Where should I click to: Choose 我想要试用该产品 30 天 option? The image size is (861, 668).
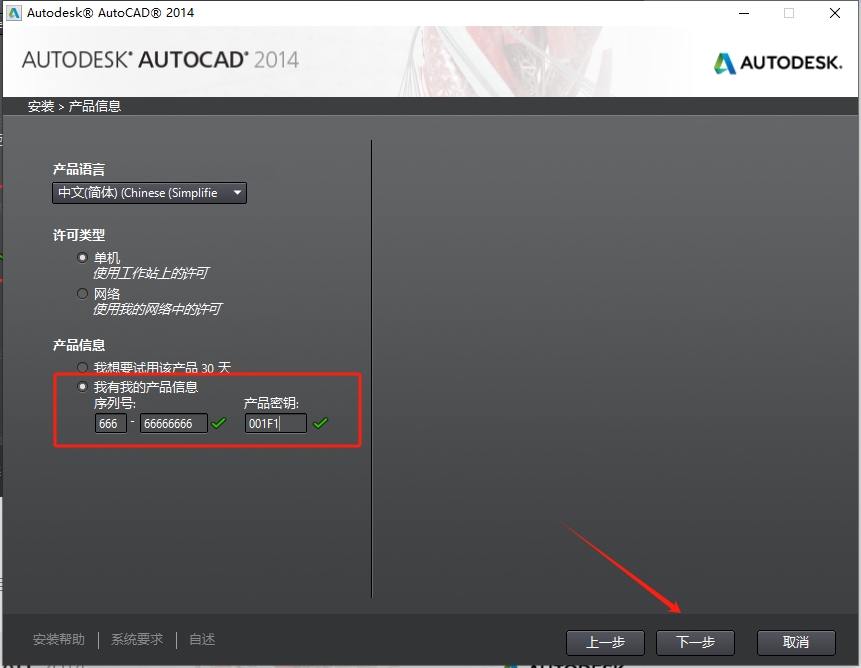(x=82, y=366)
